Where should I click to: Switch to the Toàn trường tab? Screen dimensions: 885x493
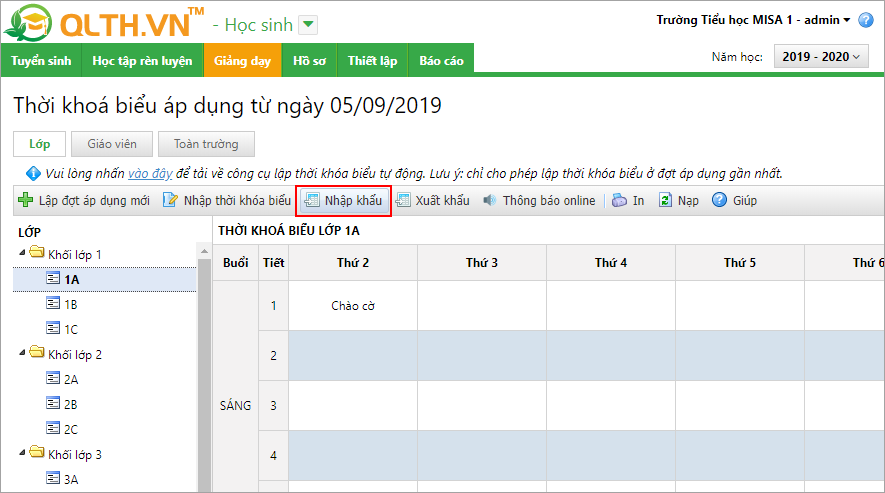(x=207, y=144)
